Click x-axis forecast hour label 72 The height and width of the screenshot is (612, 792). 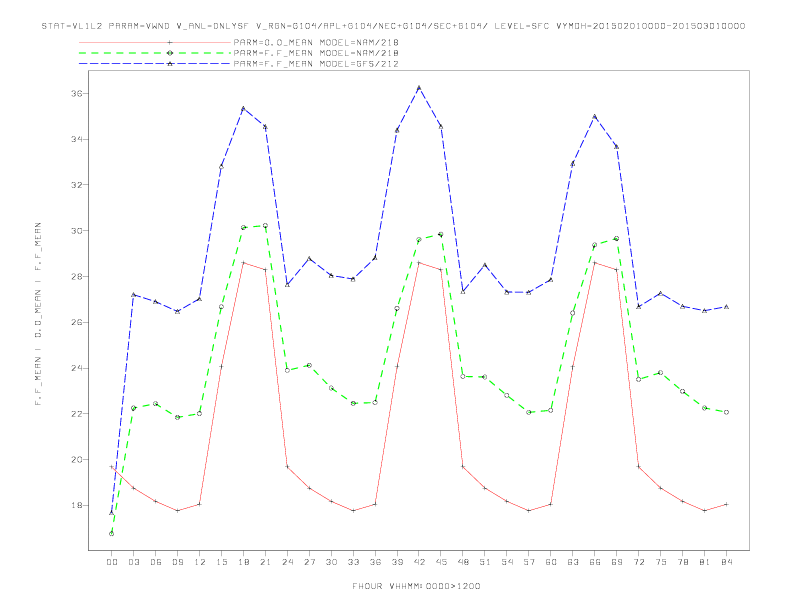(639, 562)
